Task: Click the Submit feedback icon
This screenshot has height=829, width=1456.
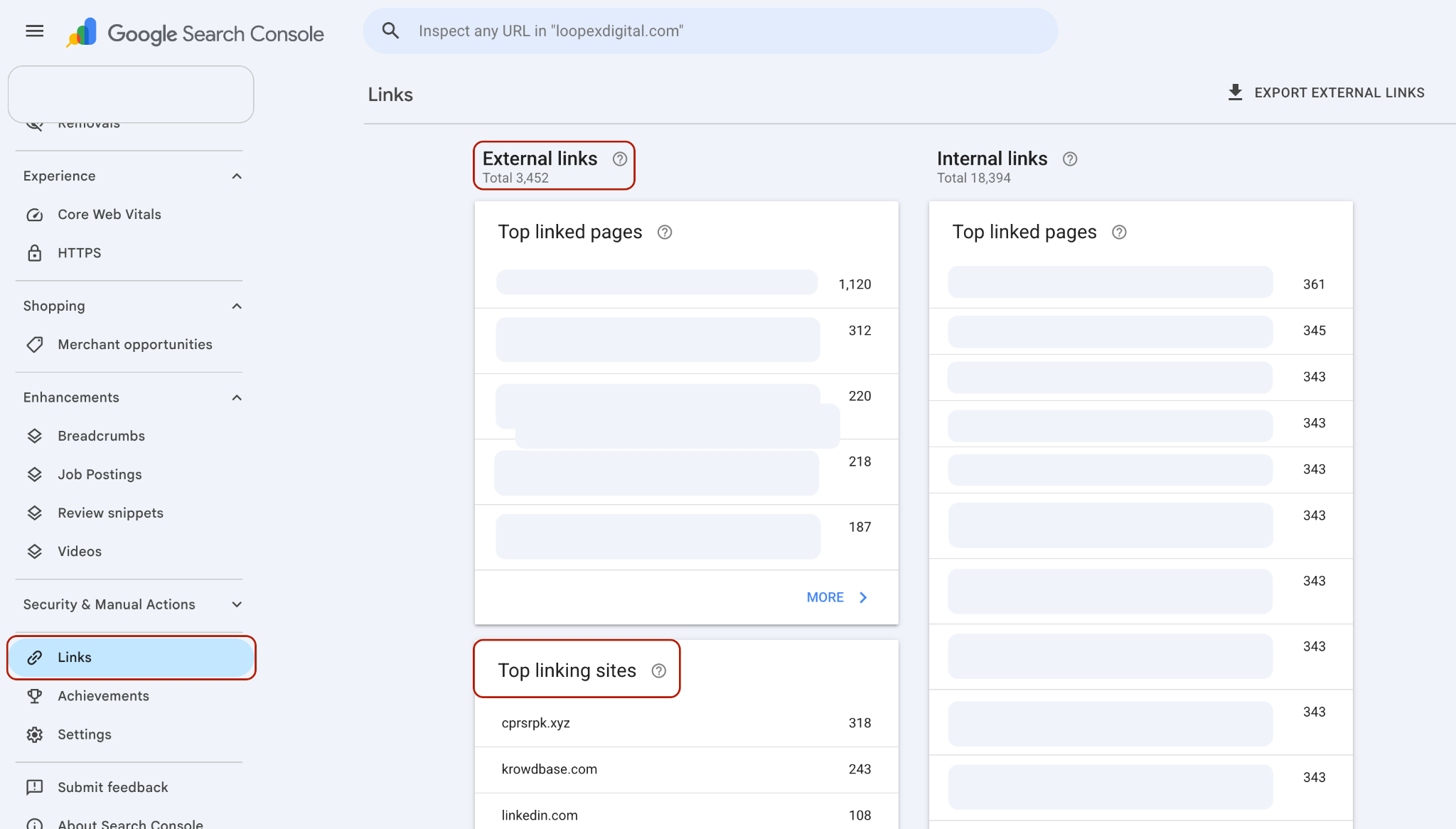Action: [x=34, y=787]
